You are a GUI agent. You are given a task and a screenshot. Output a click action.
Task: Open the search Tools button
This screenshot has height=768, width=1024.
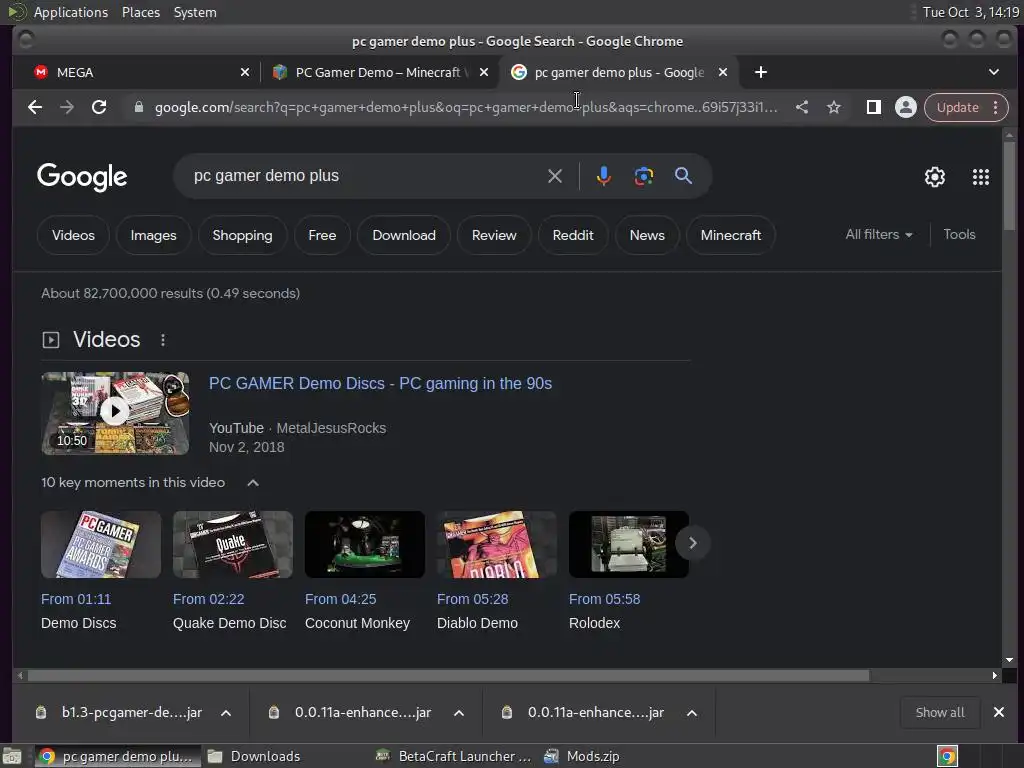point(959,234)
